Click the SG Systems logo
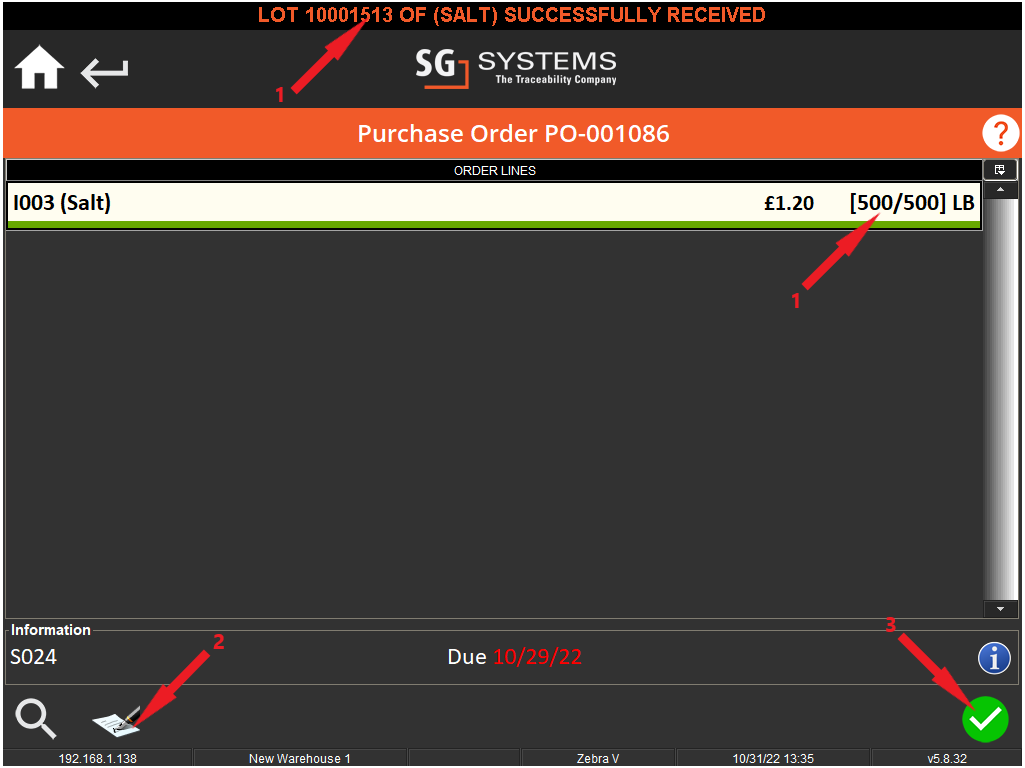 [516, 68]
